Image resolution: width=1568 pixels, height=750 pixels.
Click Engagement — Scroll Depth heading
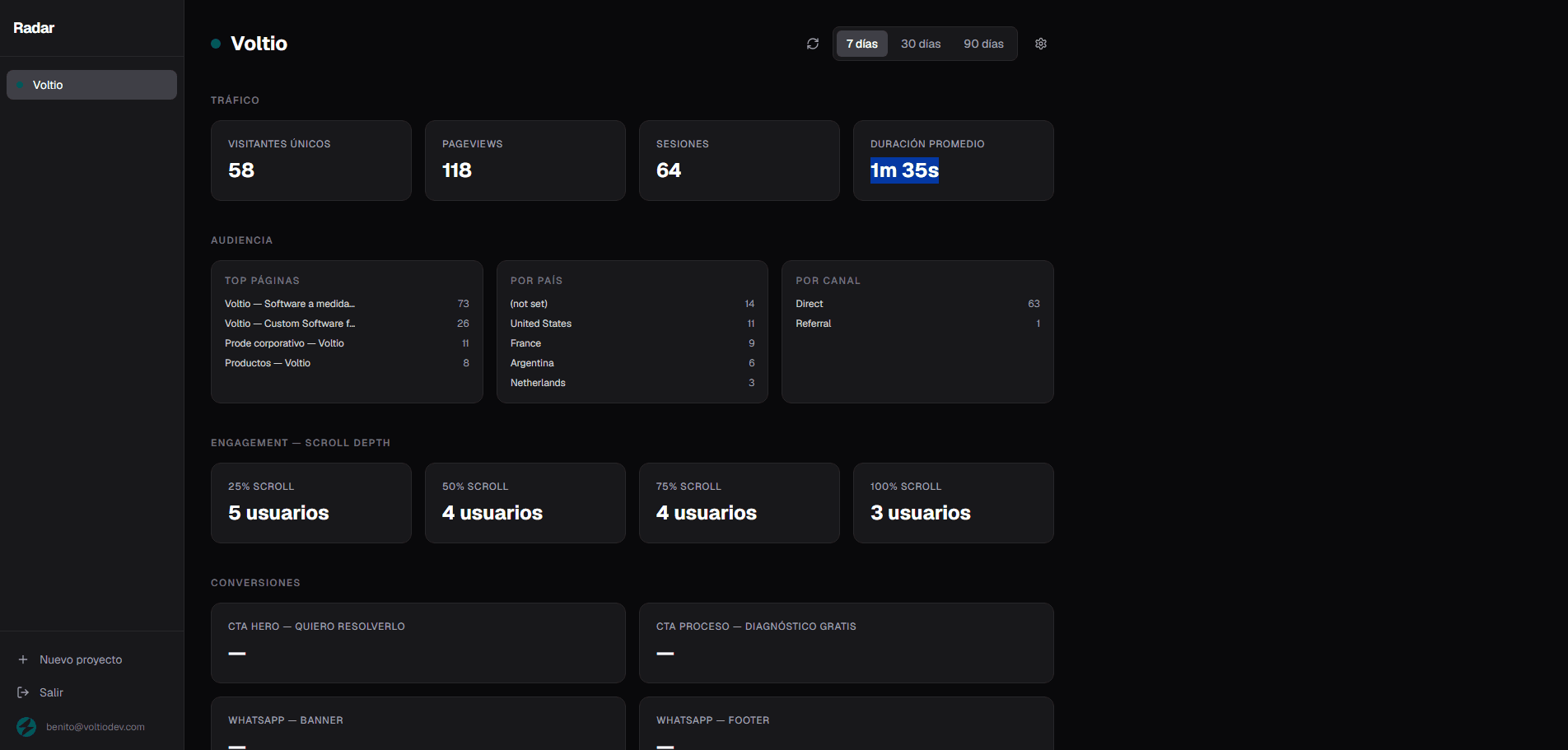tap(301, 443)
